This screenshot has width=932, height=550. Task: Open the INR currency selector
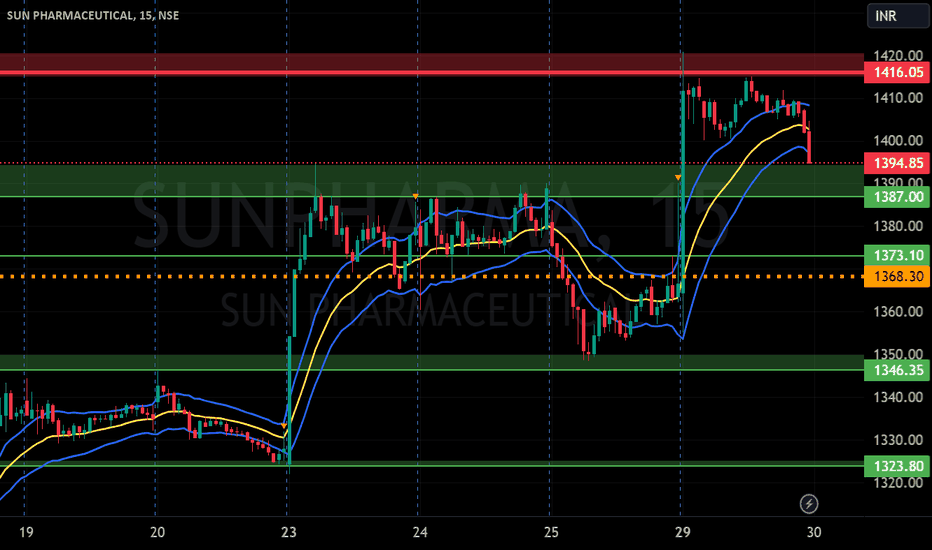point(898,15)
